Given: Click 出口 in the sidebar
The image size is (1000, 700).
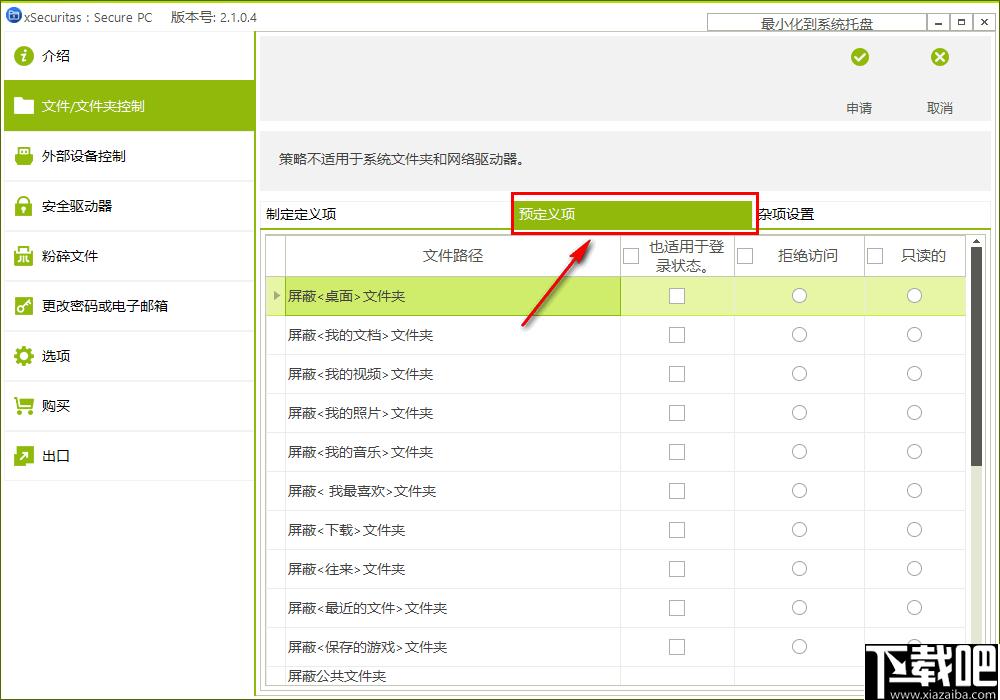Looking at the screenshot, I should (129, 456).
